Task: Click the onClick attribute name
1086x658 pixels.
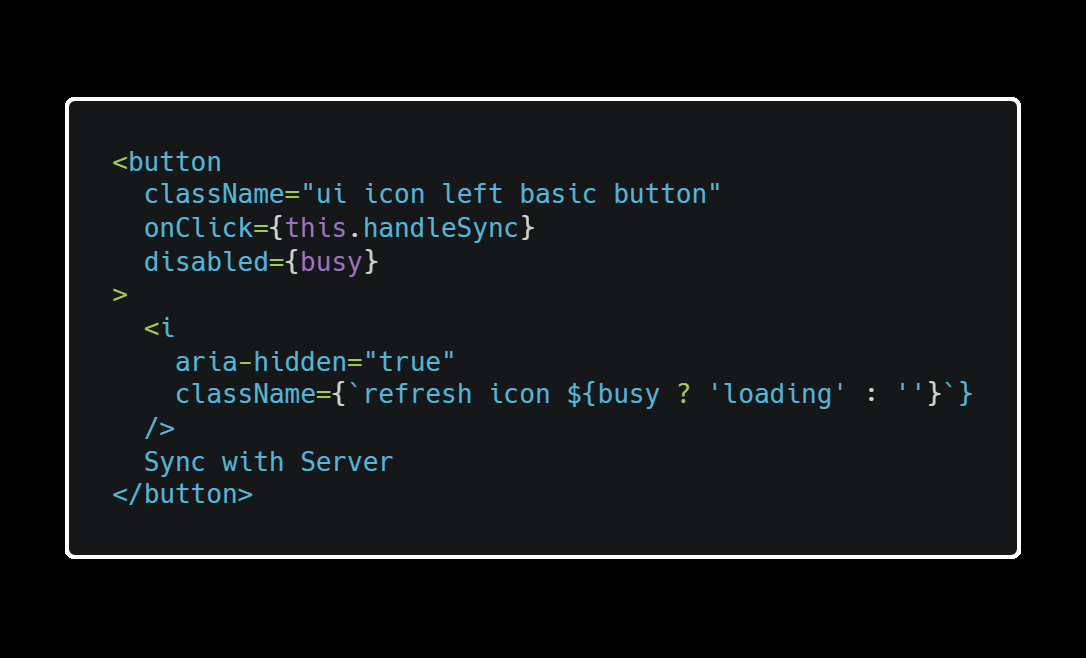Action: (199, 228)
